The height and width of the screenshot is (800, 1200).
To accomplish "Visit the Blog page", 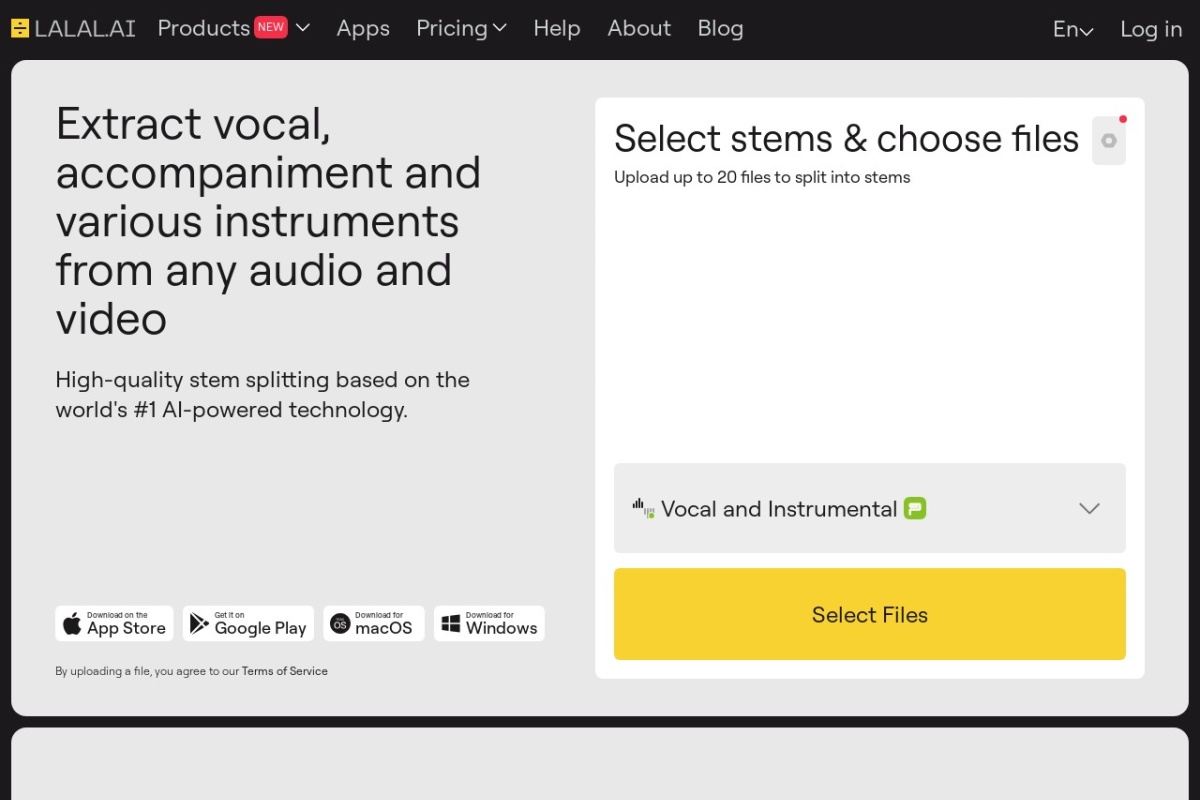I will tap(720, 29).
